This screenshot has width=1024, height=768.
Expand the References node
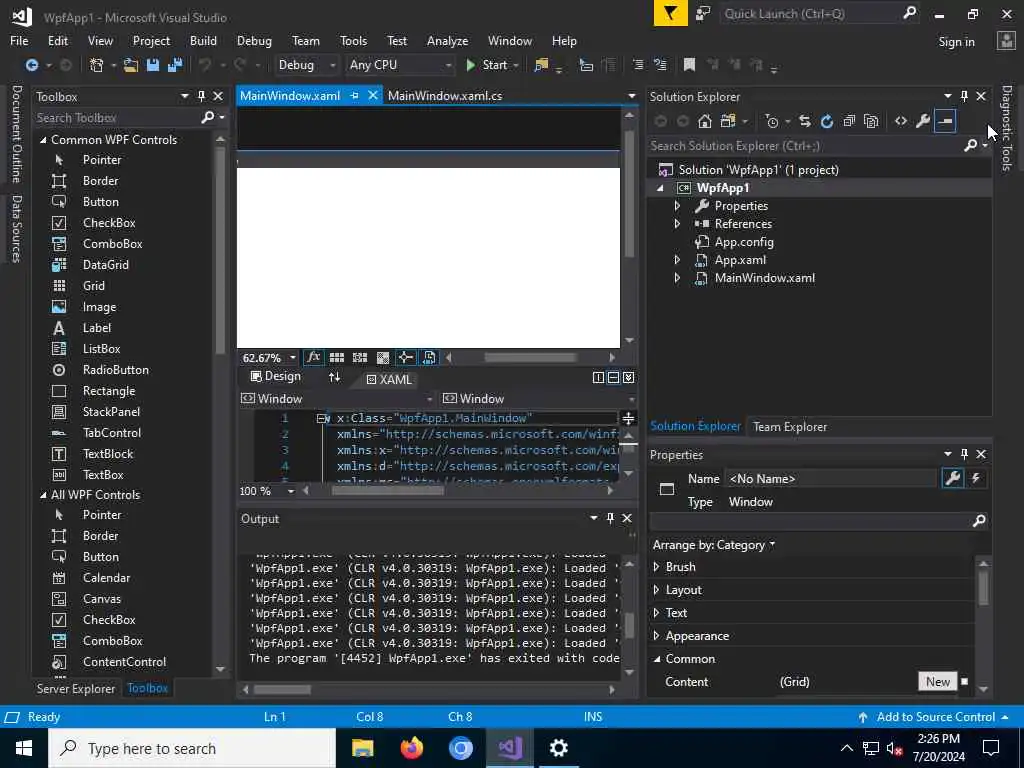pyautogui.click(x=677, y=223)
